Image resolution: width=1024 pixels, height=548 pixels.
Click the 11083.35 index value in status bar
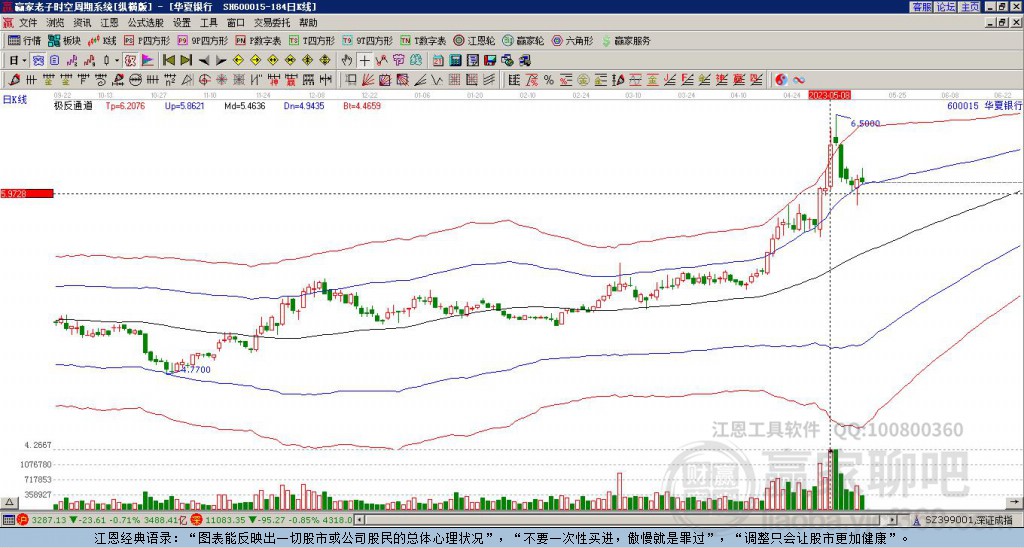(x=224, y=520)
